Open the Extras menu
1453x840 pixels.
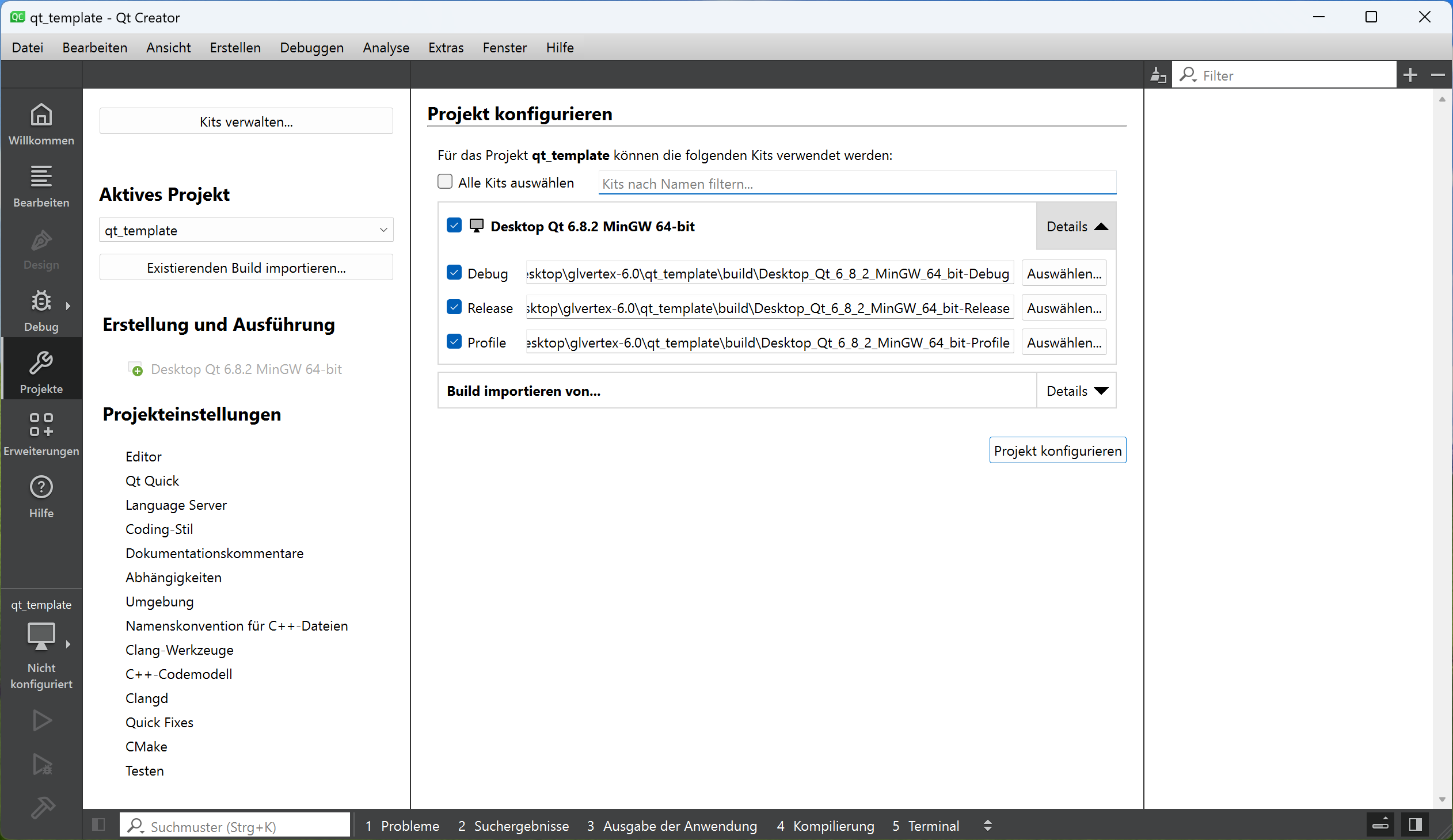[x=446, y=47]
